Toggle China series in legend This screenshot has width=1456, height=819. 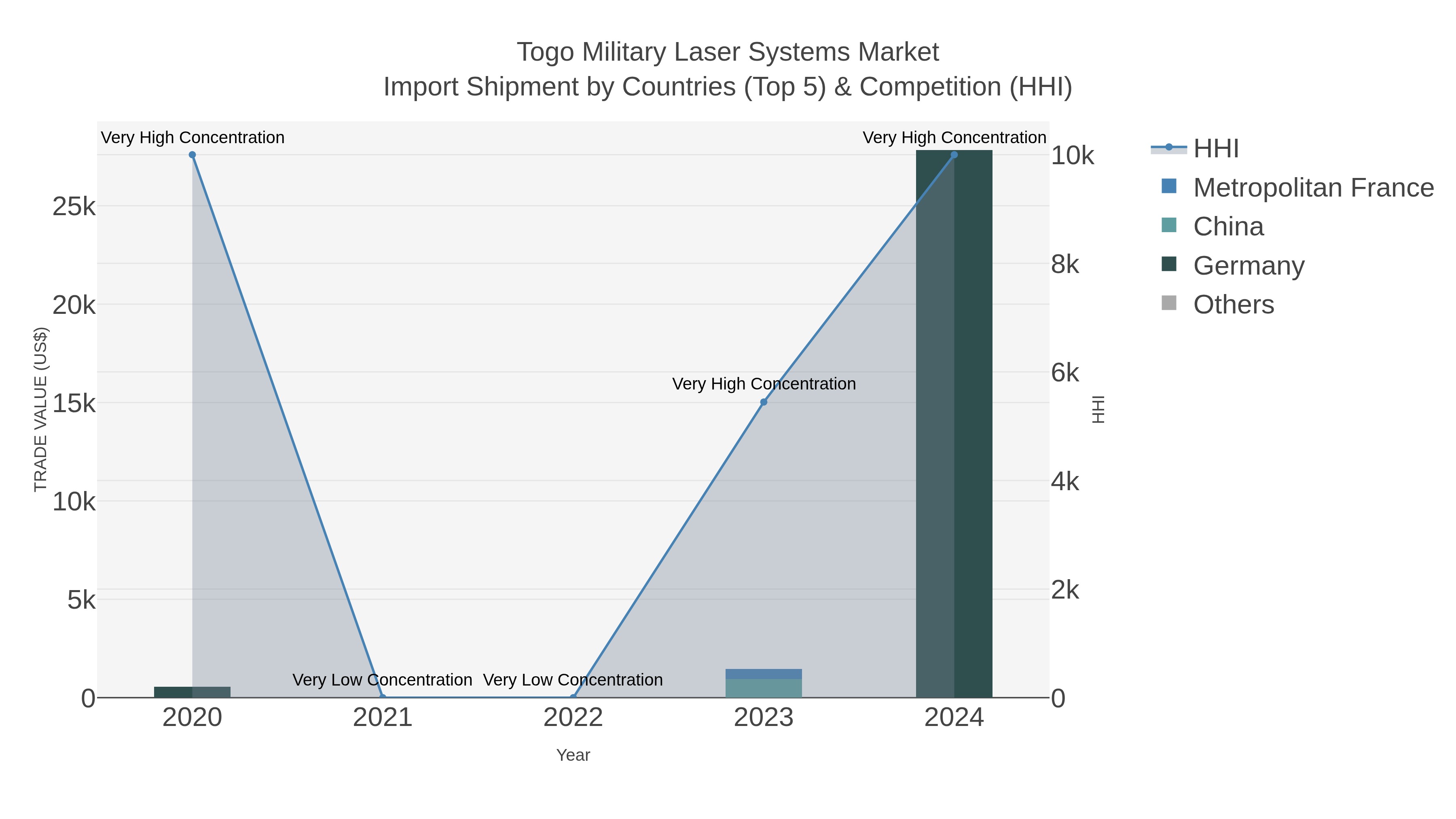coord(1212,226)
